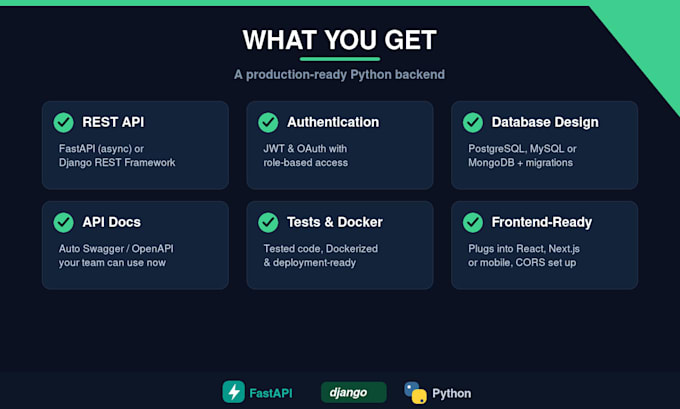Click the subtitle 'A production-ready Python backend'
The image size is (680, 409).
(x=340, y=75)
